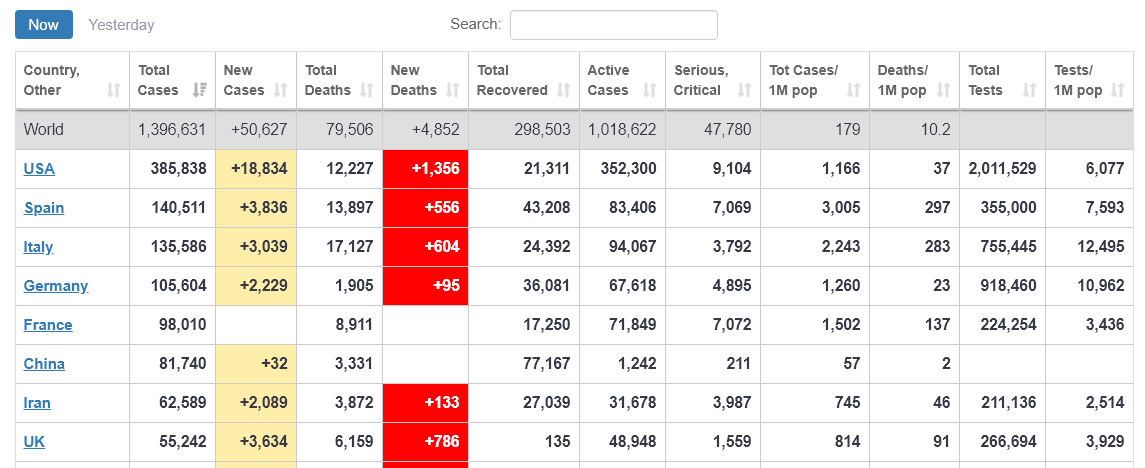
Task: Click USA tests per million 6,077
Action: pos(1104,169)
